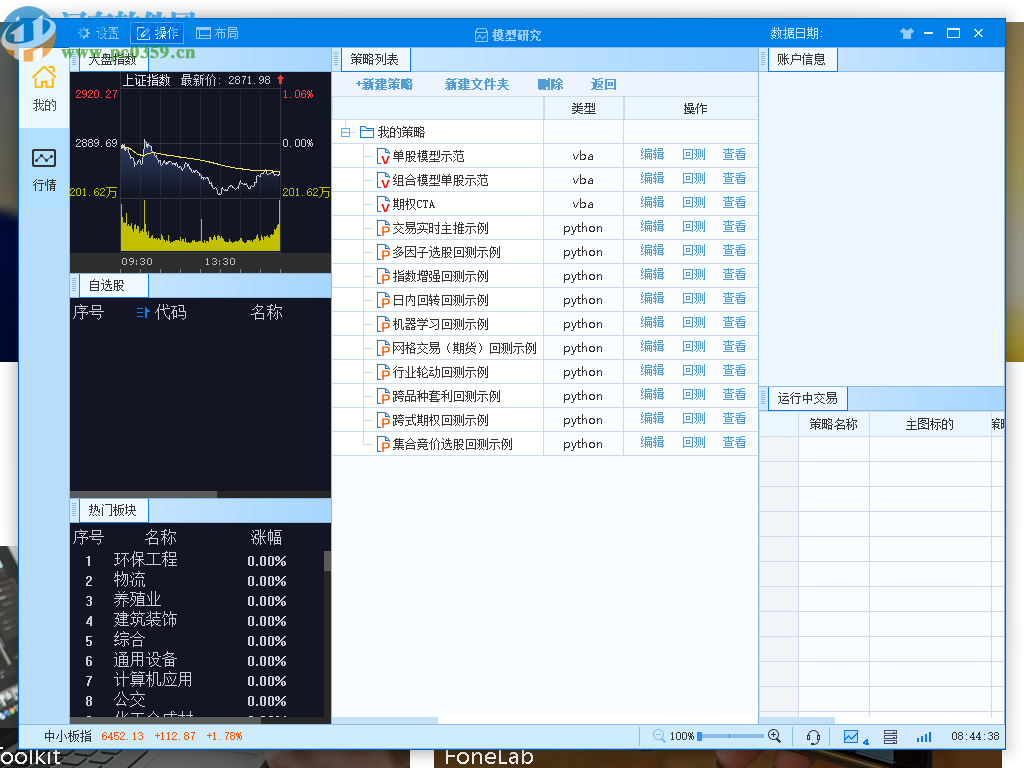Screen dimensions: 1024x768
Task: Open the 行情 market quotes sidebar icon
Action: 44,168
